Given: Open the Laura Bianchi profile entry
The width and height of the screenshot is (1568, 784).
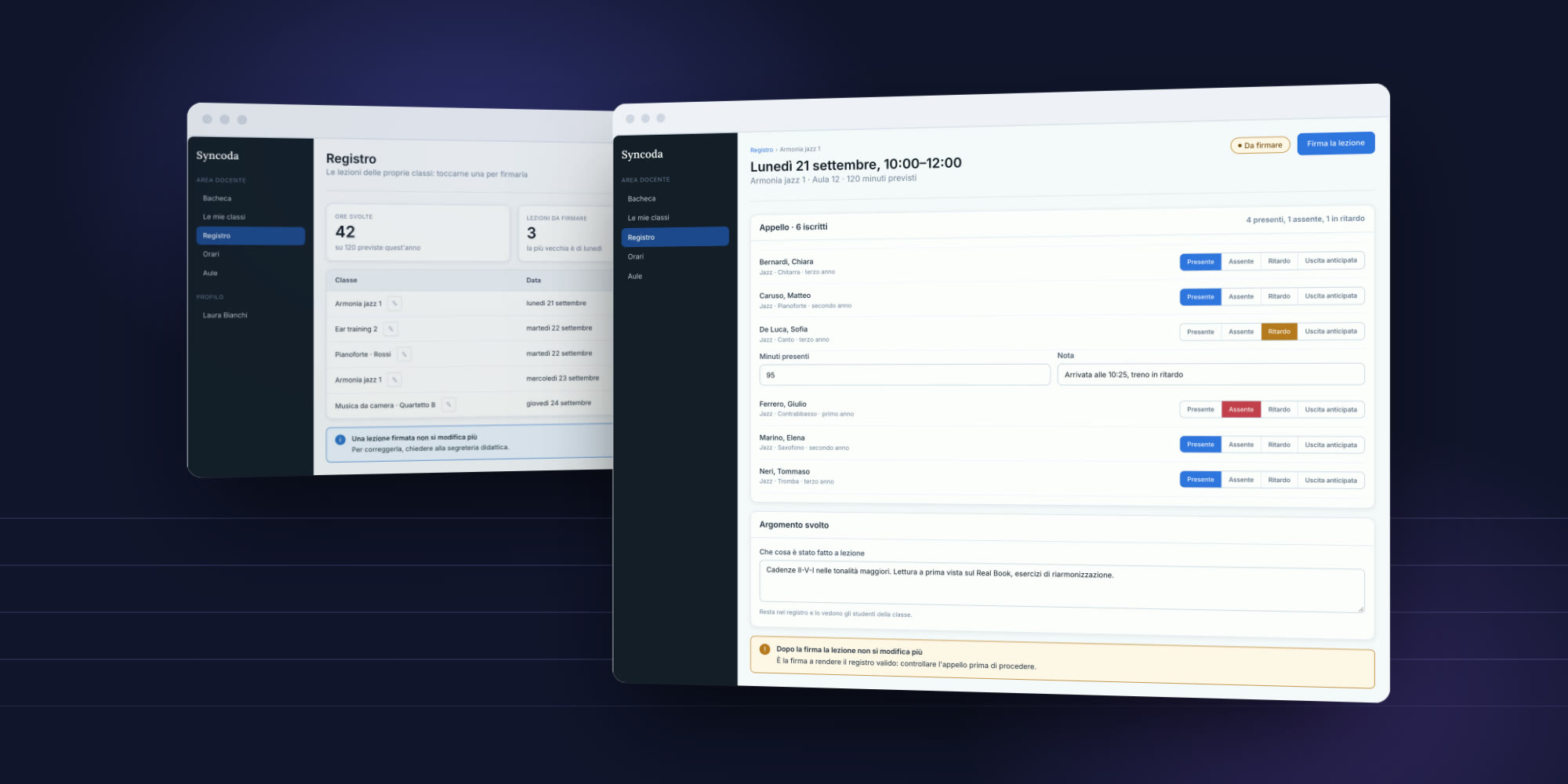Looking at the screenshot, I should click(251, 315).
